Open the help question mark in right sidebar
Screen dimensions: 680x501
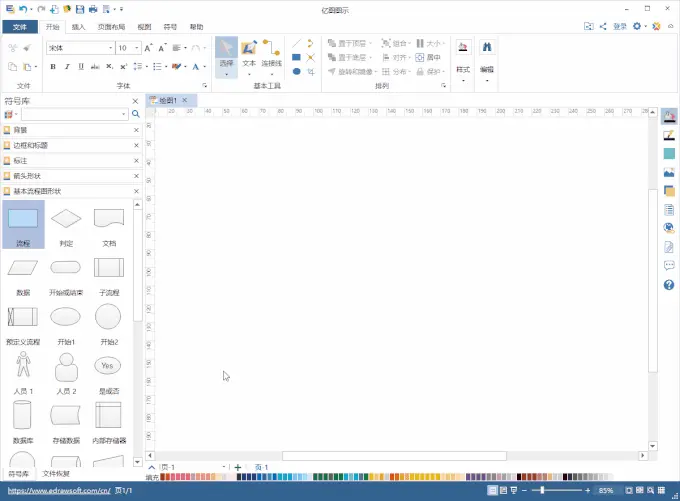coord(669,285)
